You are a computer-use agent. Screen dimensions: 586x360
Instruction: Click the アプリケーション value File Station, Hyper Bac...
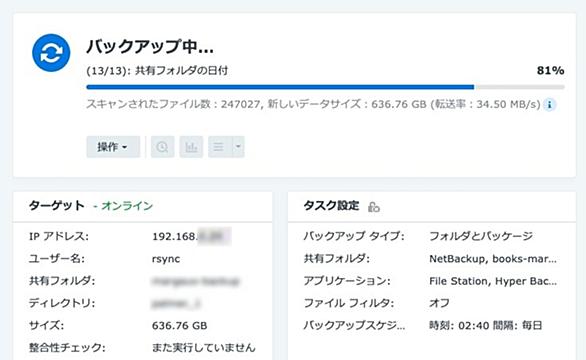[493, 281]
